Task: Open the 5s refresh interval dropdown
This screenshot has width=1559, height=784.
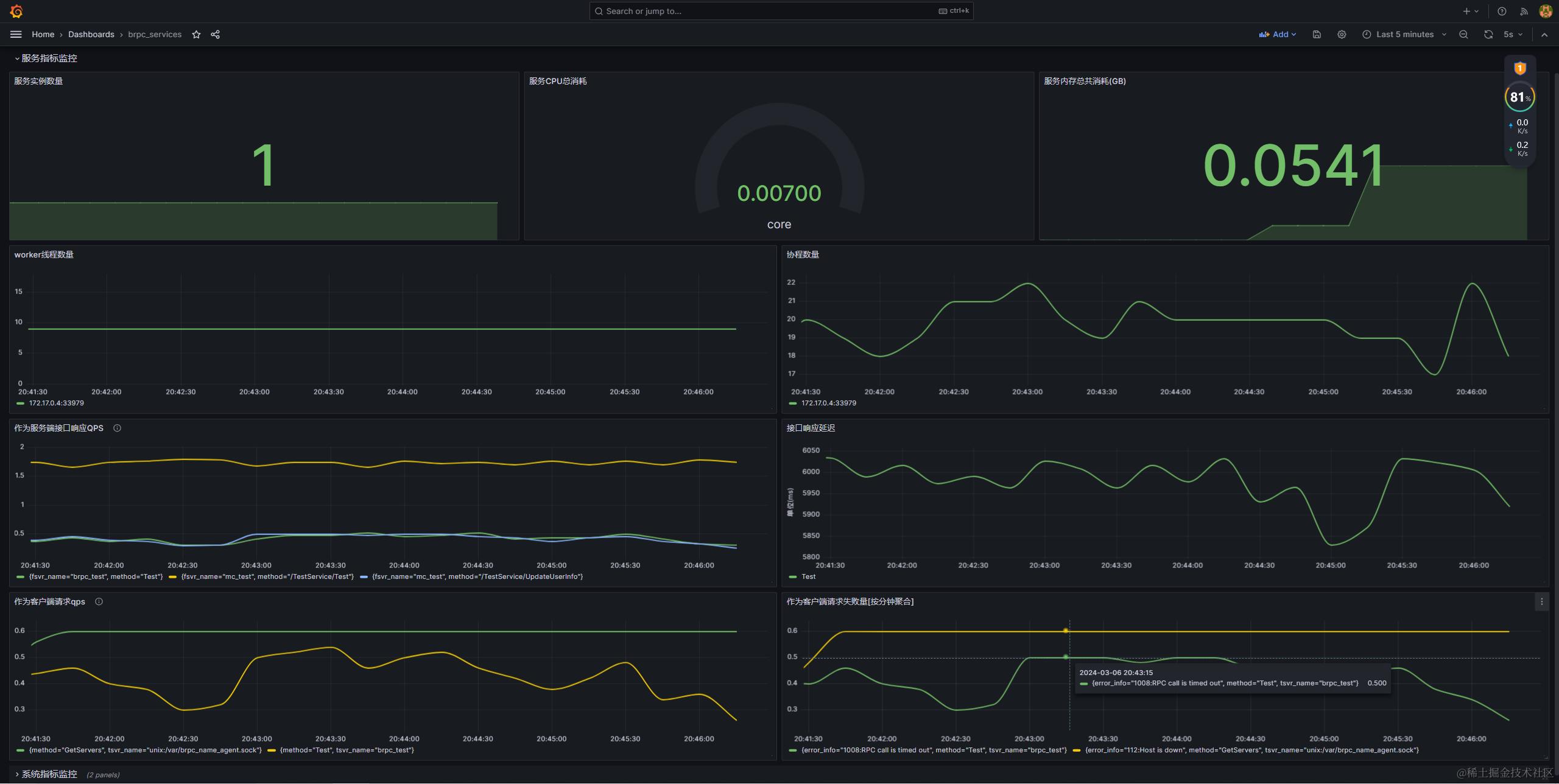Action: coord(1513,35)
